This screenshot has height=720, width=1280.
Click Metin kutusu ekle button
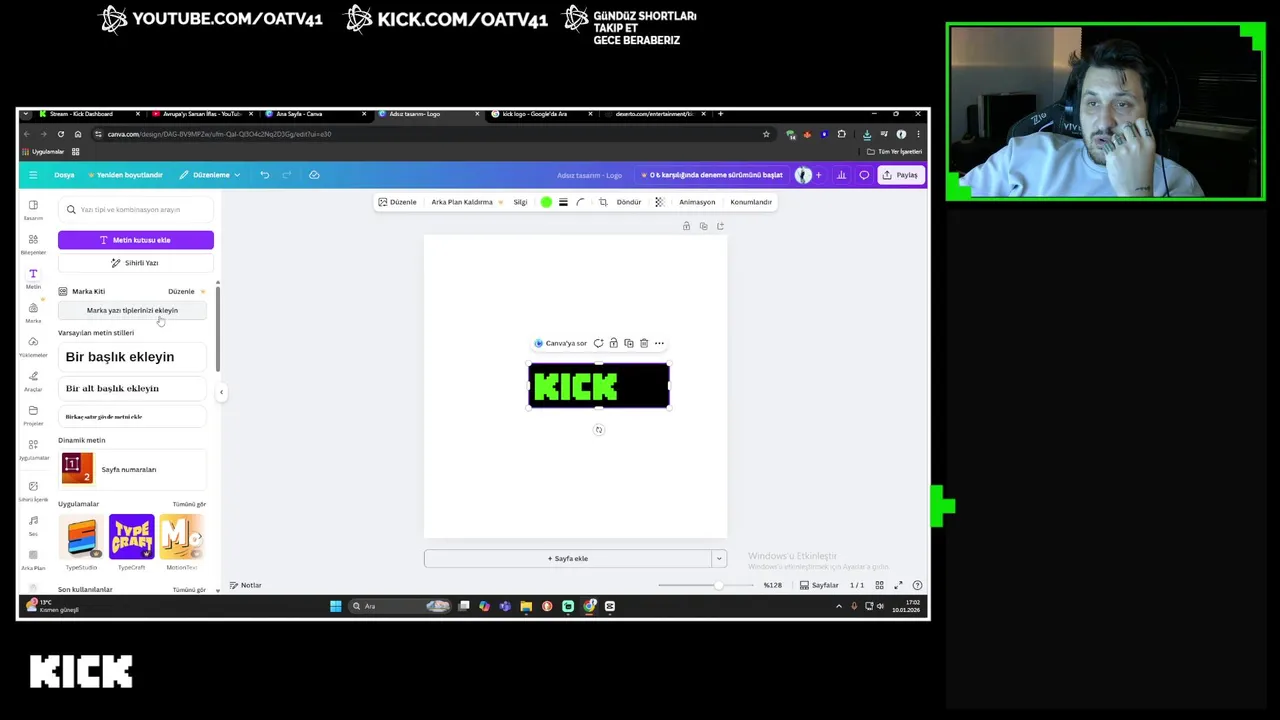click(136, 240)
